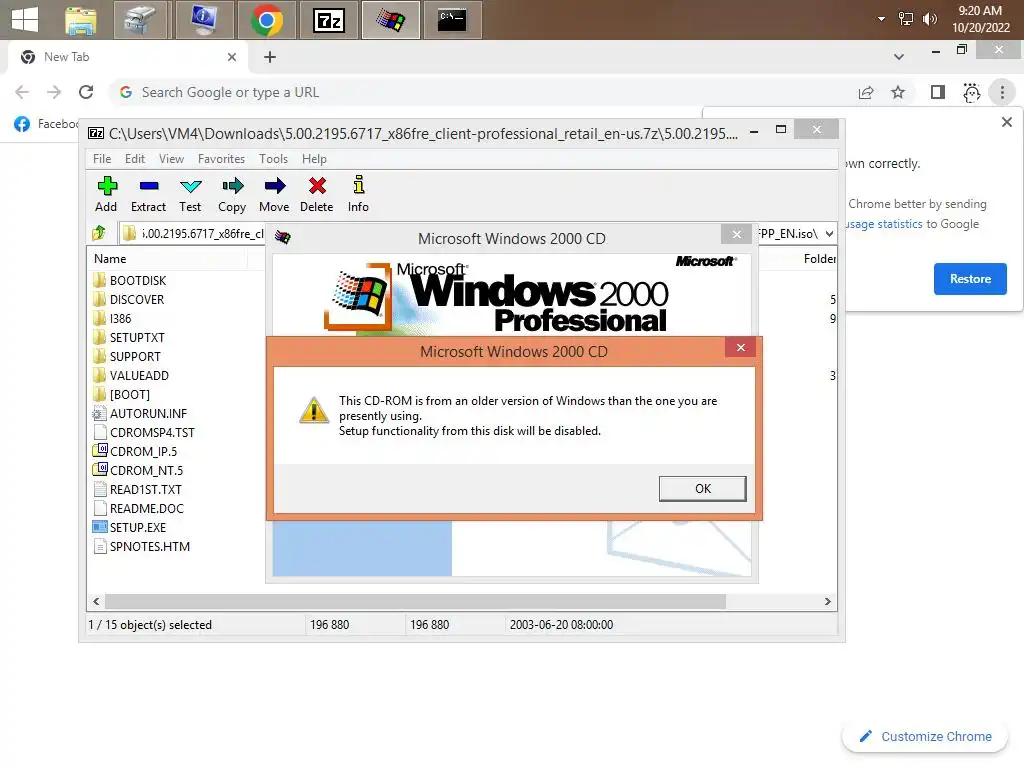Click the Chrome taskbar icon
1024x768 pixels.
pyautogui.click(x=266, y=20)
